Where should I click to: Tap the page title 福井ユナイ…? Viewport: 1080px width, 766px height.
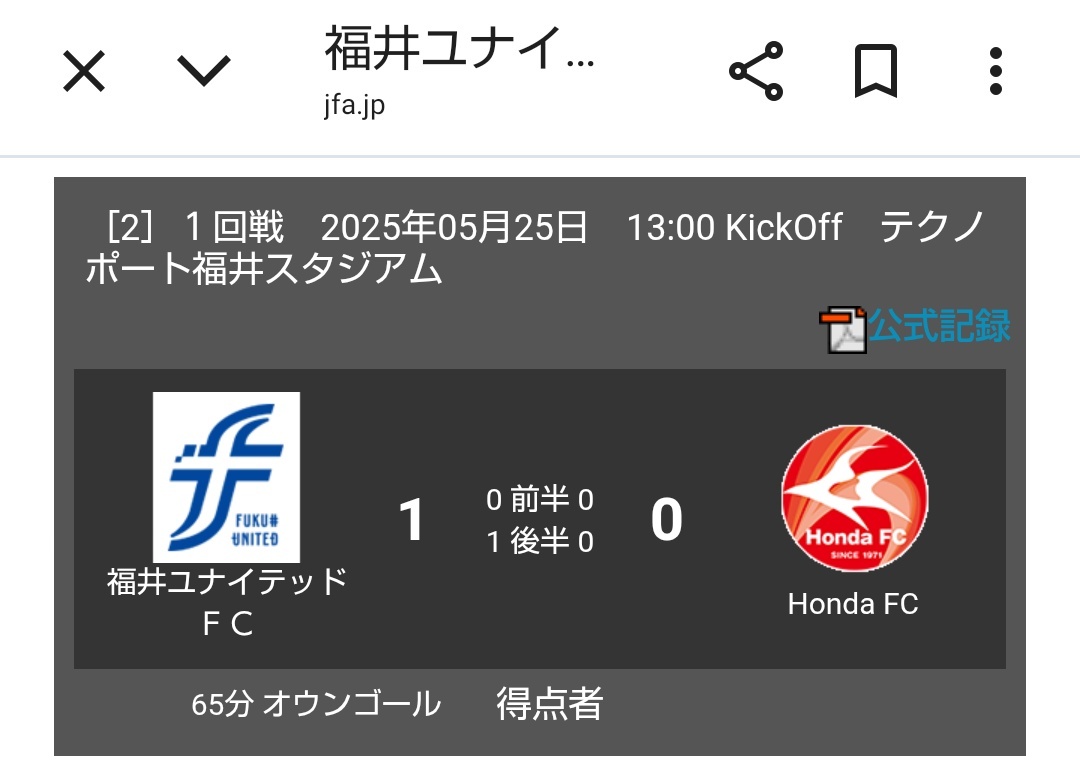[x=459, y=49]
